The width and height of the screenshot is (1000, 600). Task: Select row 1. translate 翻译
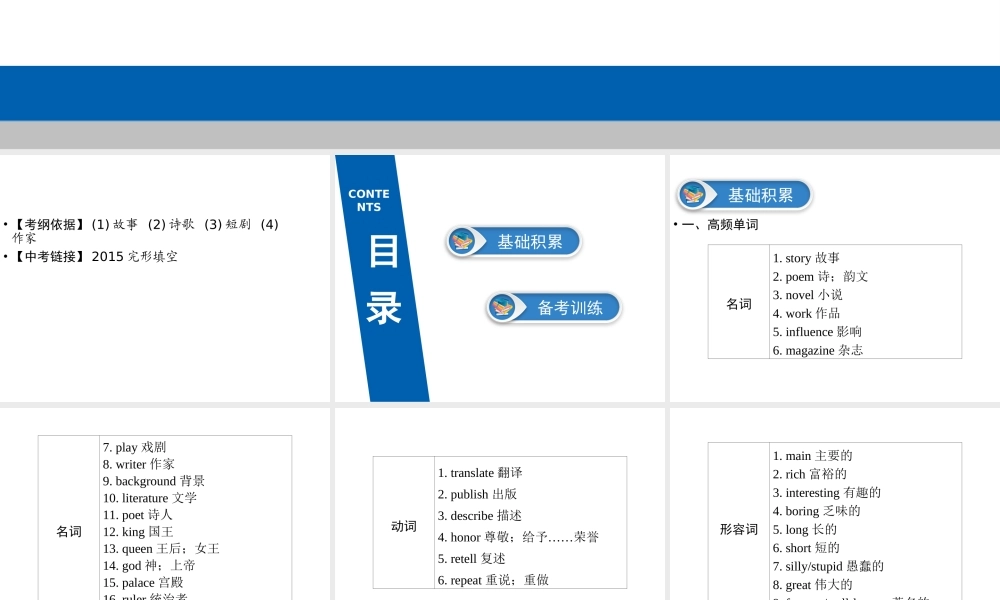click(480, 472)
